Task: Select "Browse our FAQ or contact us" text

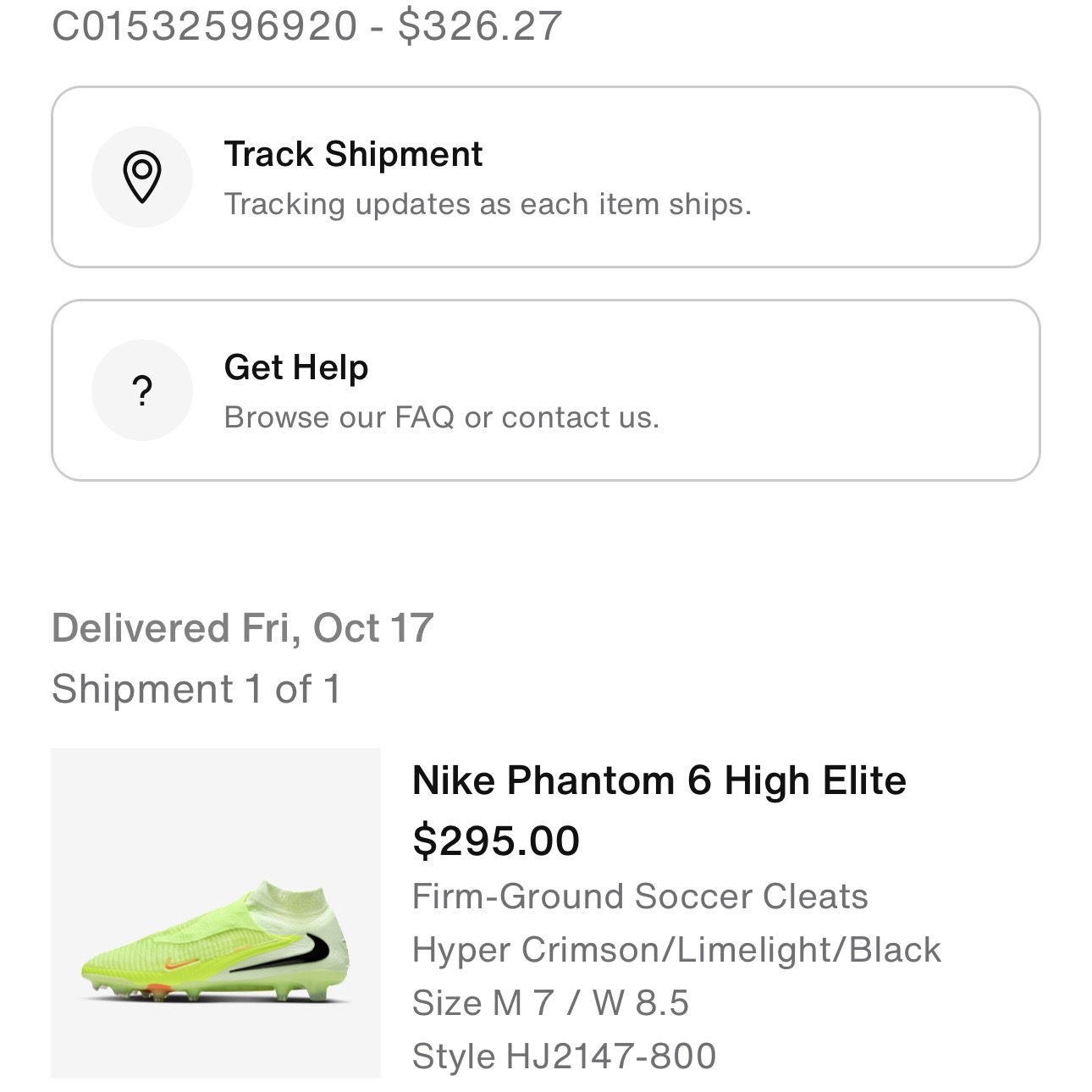Action: 441,417
